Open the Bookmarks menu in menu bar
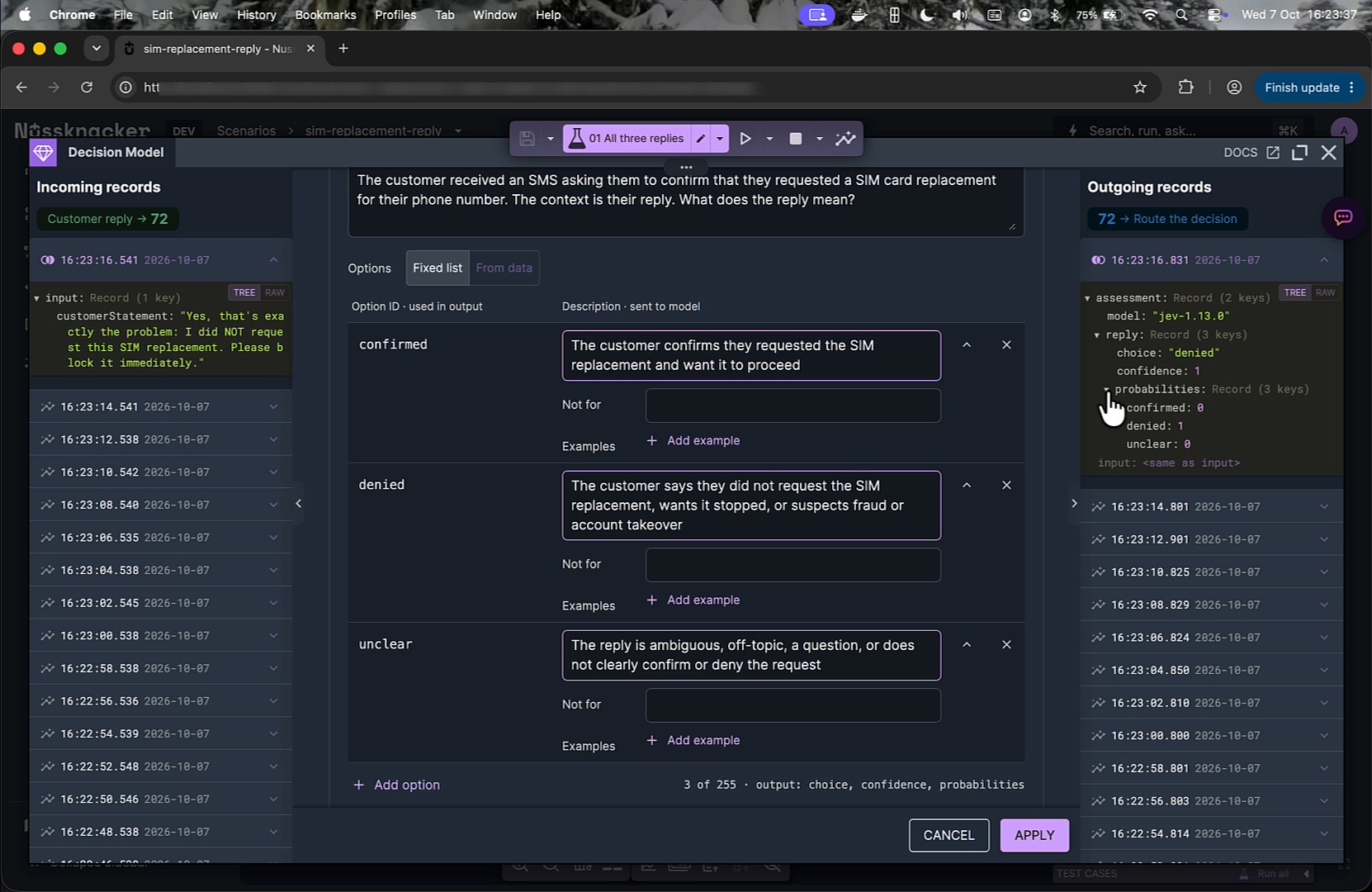 coord(325,15)
